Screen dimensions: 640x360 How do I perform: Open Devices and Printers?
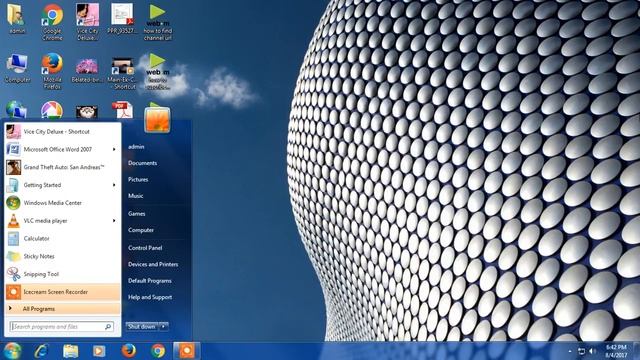(x=153, y=264)
